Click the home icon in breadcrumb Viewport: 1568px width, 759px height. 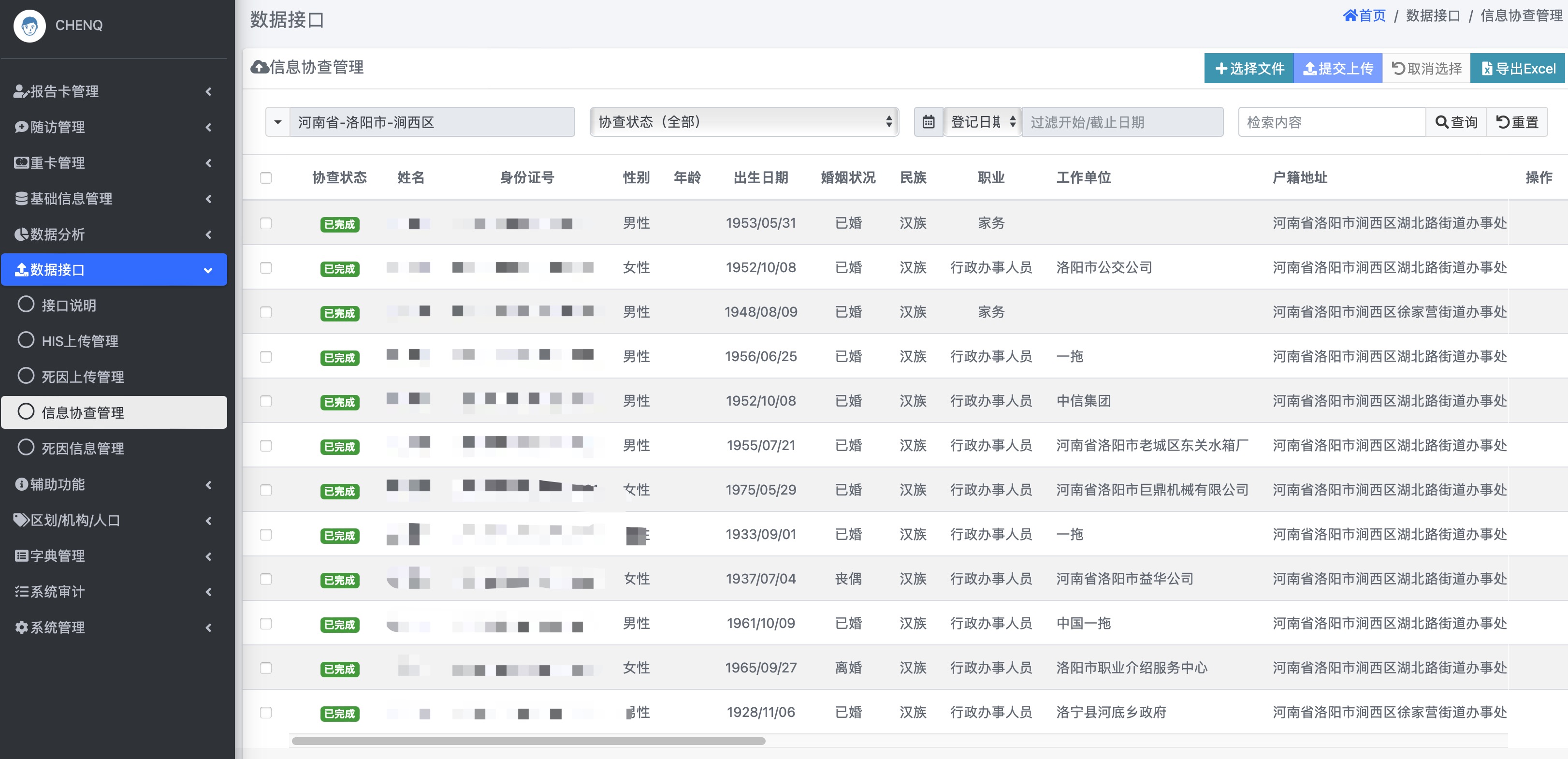[1350, 16]
